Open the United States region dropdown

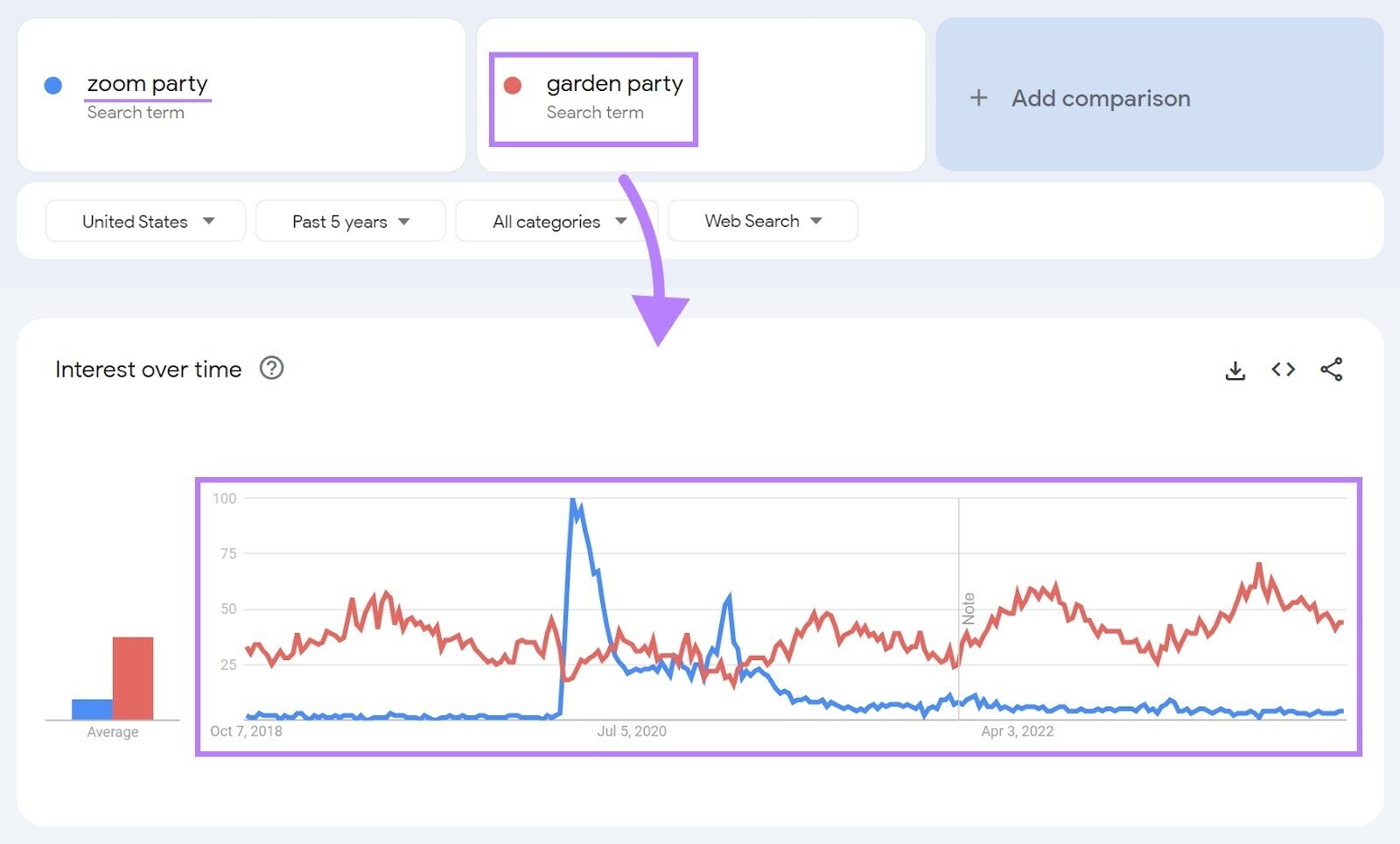pyautogui.click(x=144, y=221)
